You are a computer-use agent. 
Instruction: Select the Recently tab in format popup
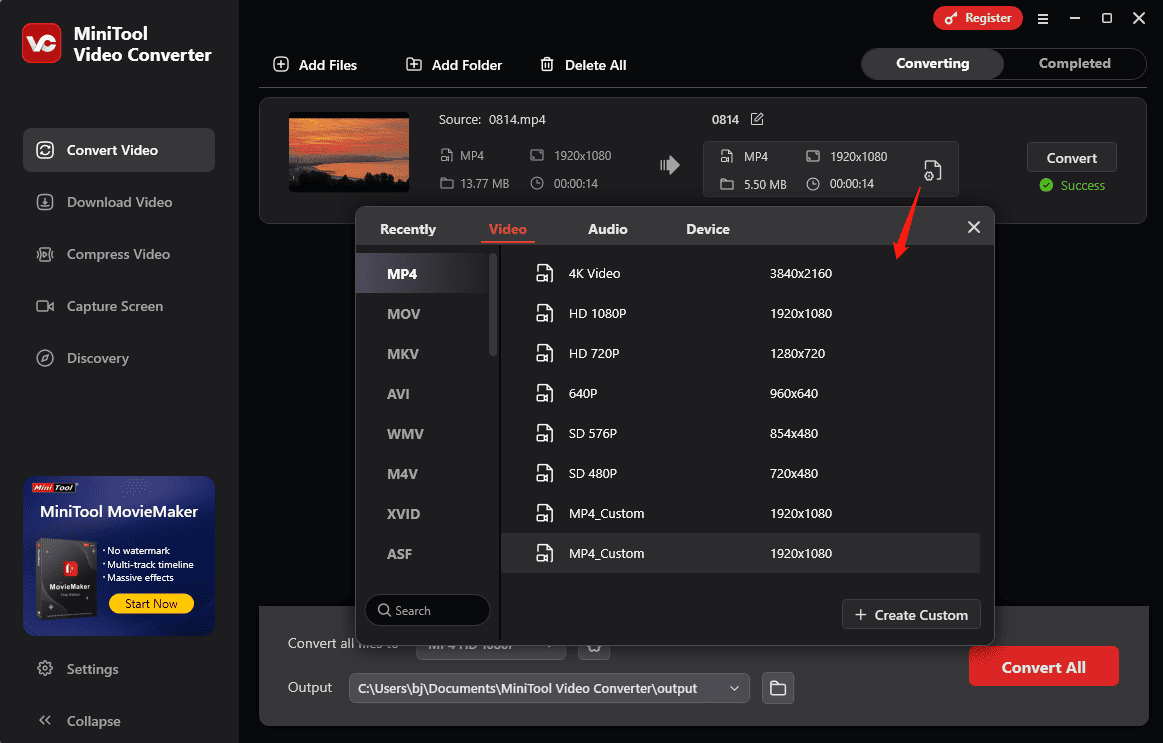(408, 229)
